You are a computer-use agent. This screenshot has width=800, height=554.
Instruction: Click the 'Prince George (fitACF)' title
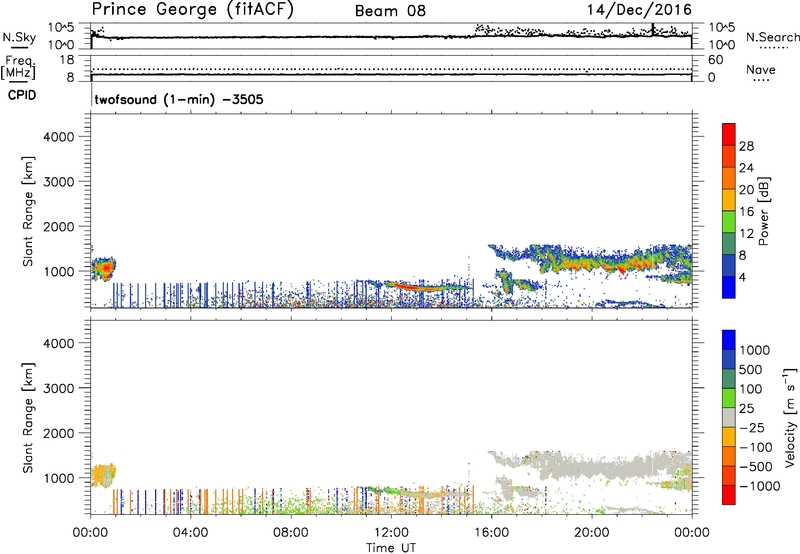coord(193,10)
